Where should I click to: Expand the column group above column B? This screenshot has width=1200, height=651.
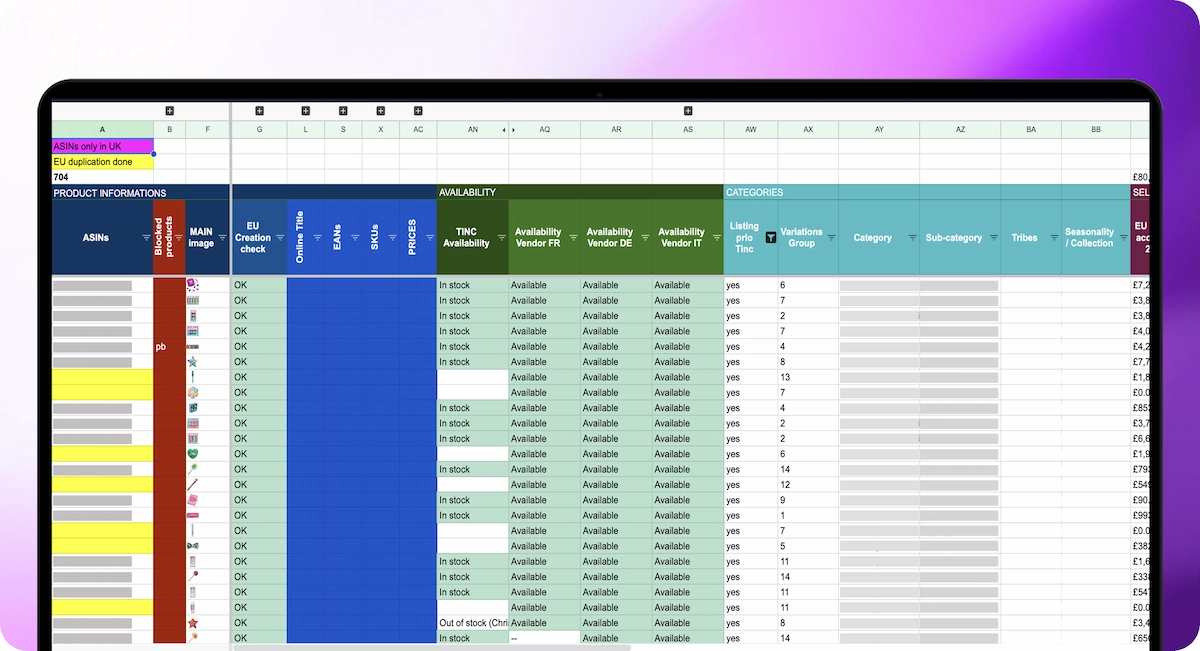click(x=169, y=111)
